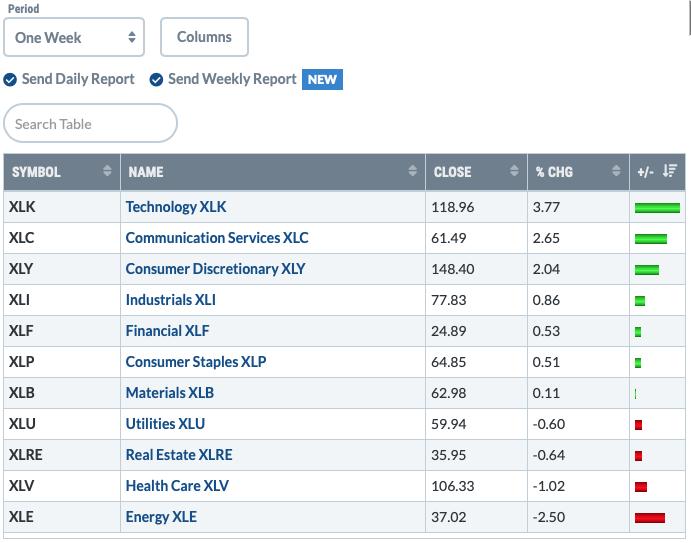The width and height of the screenshot is (691, 543).
Task: Uncheck Send Daily Report checkbox
Action: pyautogui.click(x=10, y=80)
